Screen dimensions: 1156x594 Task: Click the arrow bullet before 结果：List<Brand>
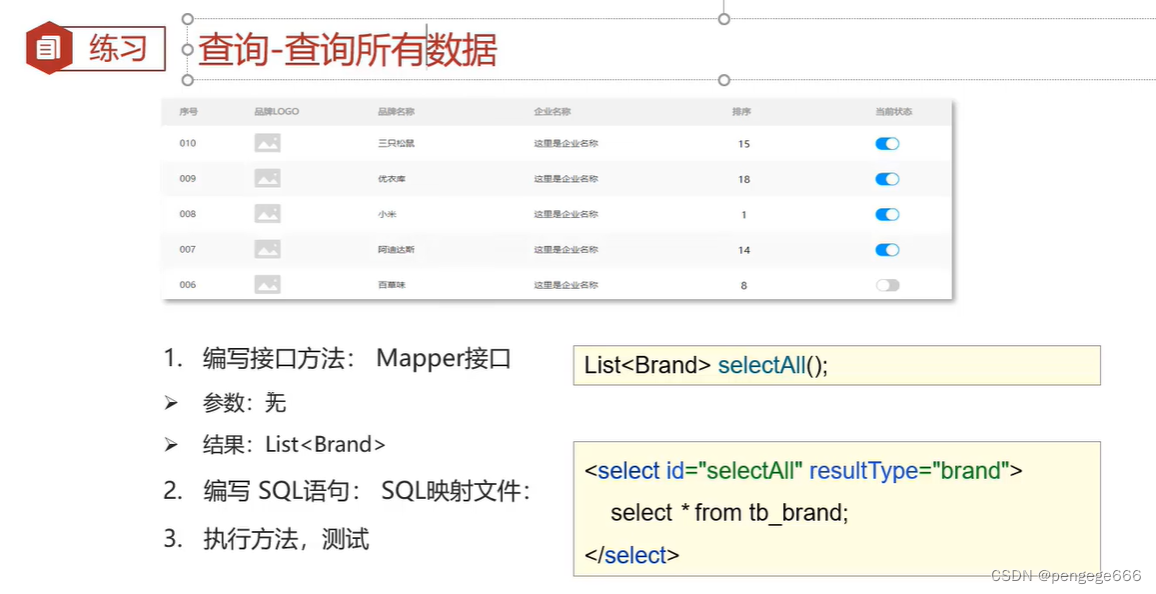click(171, 444)
